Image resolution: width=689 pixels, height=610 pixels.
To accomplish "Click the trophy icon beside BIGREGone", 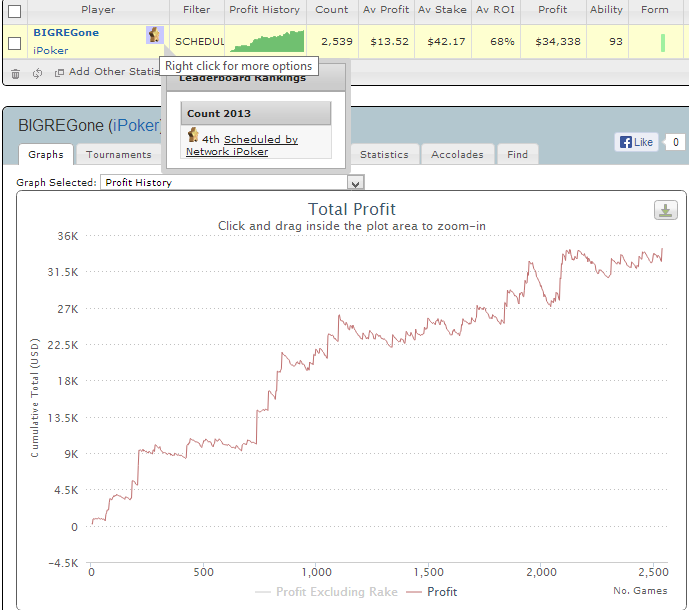I will click(155, 35).
